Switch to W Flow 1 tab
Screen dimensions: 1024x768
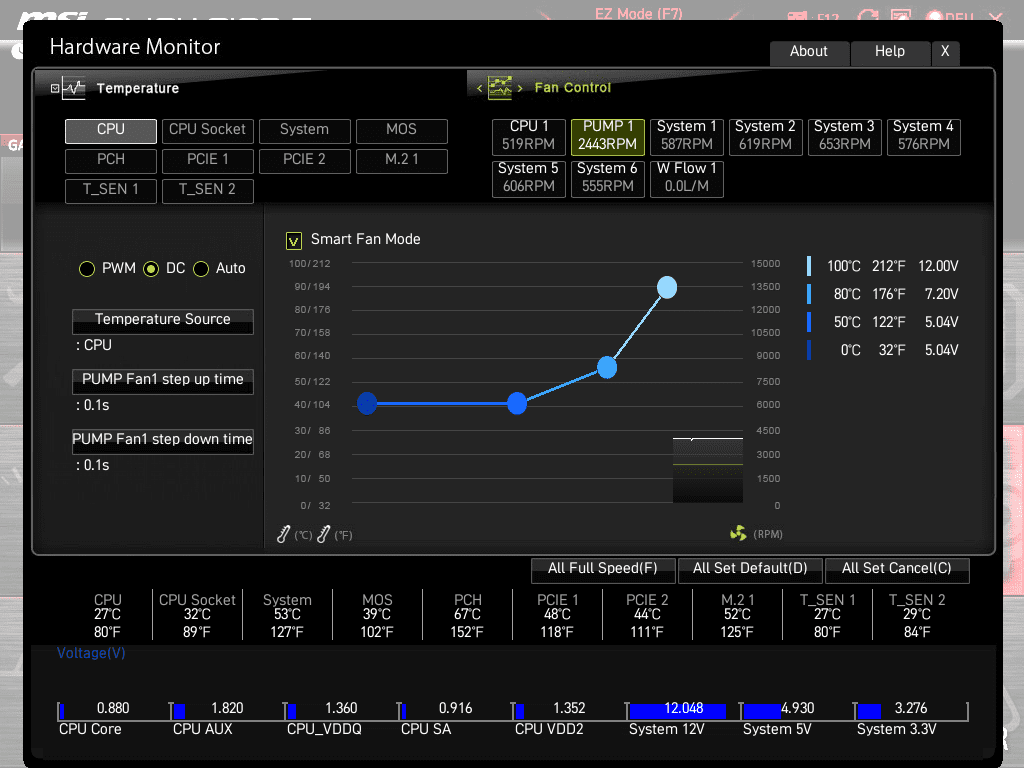click(687, 178)
